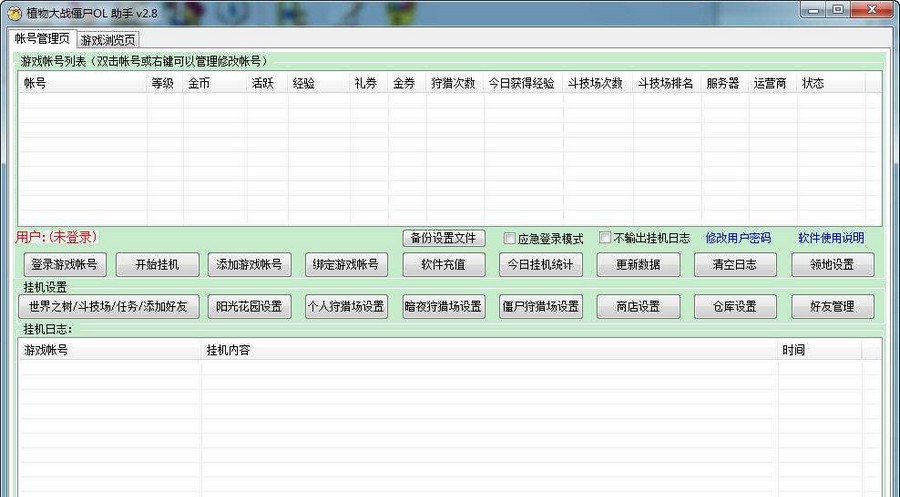The image size is (900, 497).
Task: Click 添加游戏帐号 button
Action: click(x=249, y=265)
